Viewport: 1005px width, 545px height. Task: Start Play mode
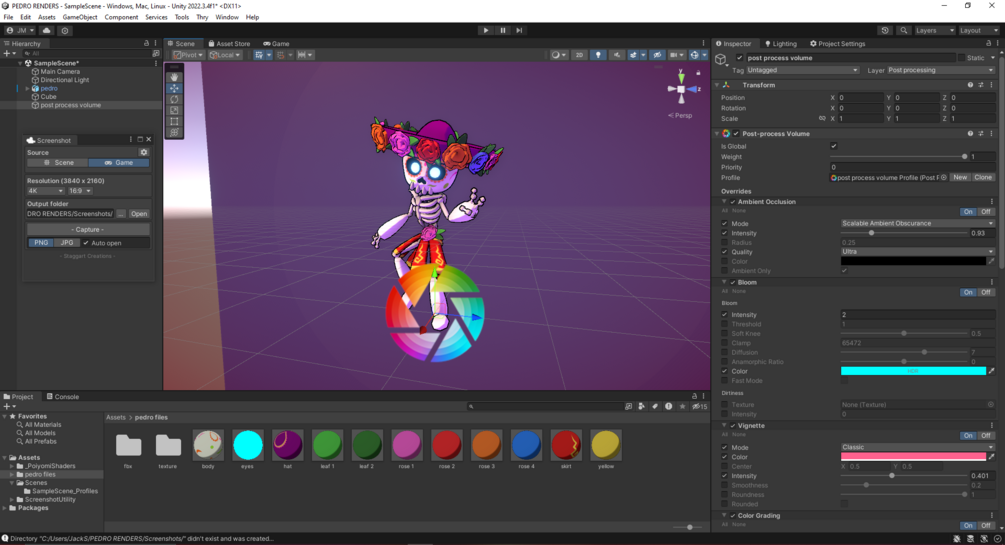point(486,30)
